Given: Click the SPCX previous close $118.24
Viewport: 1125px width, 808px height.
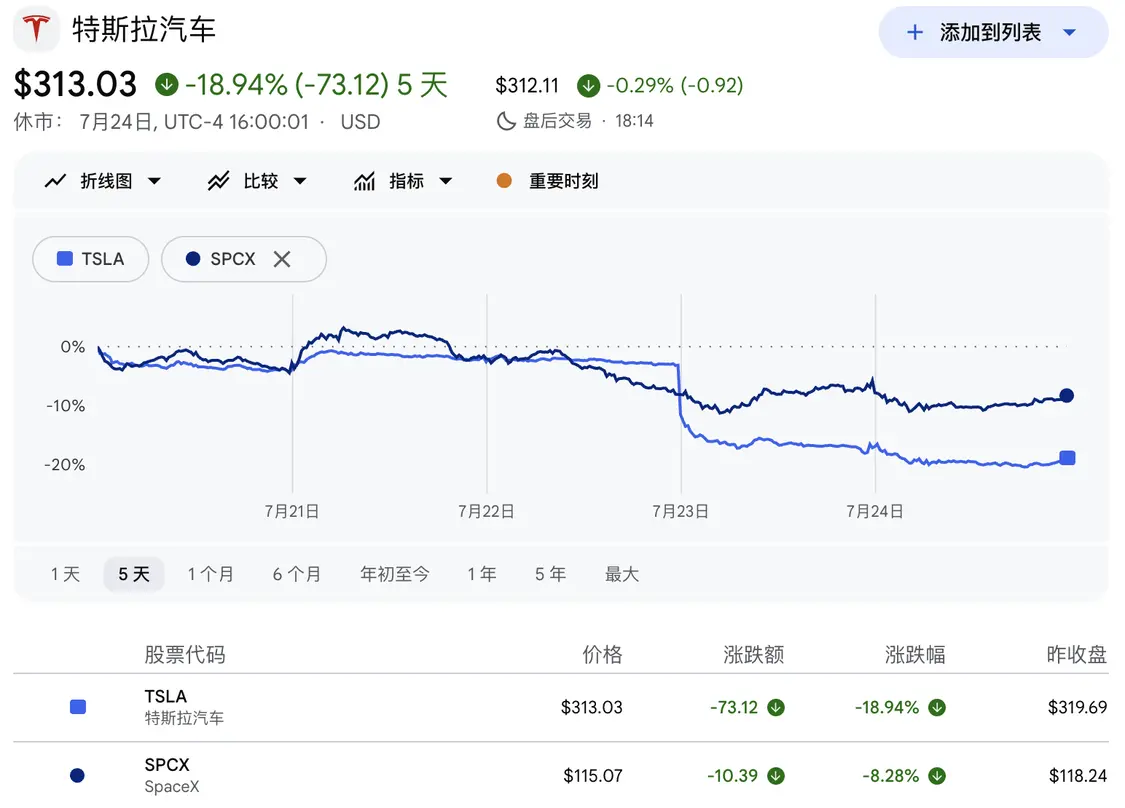Looking at the screenshot, I should (x=1078, y=776).
